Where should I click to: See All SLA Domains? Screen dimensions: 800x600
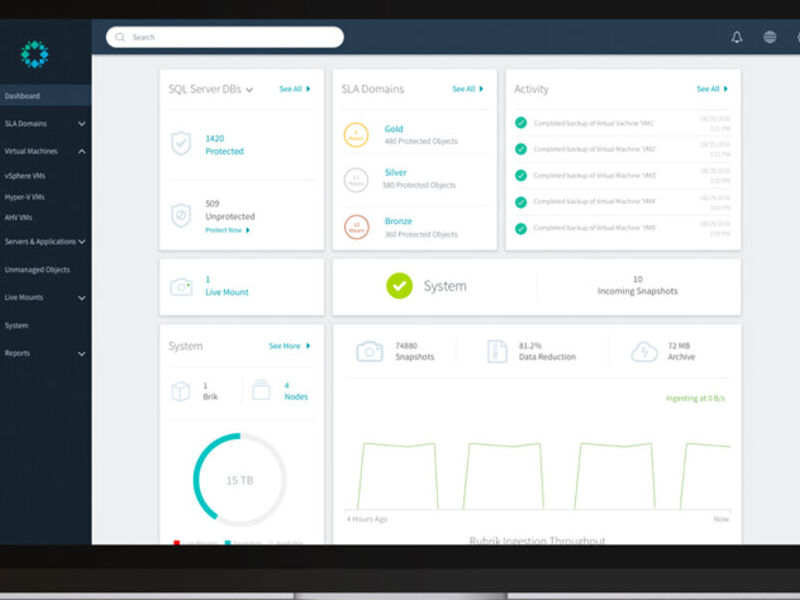pos(468,89)
